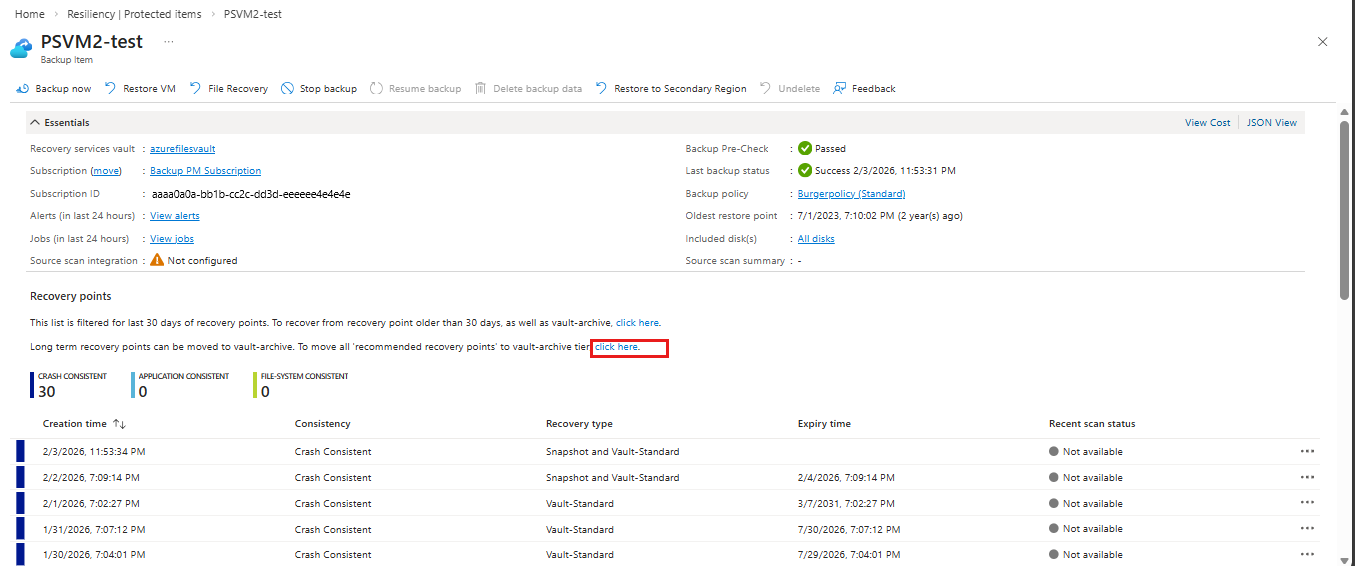Click the Not configured warning icon
This screenshot has height=566, width=1355.
pyautogui.click(x=157, y=260)
